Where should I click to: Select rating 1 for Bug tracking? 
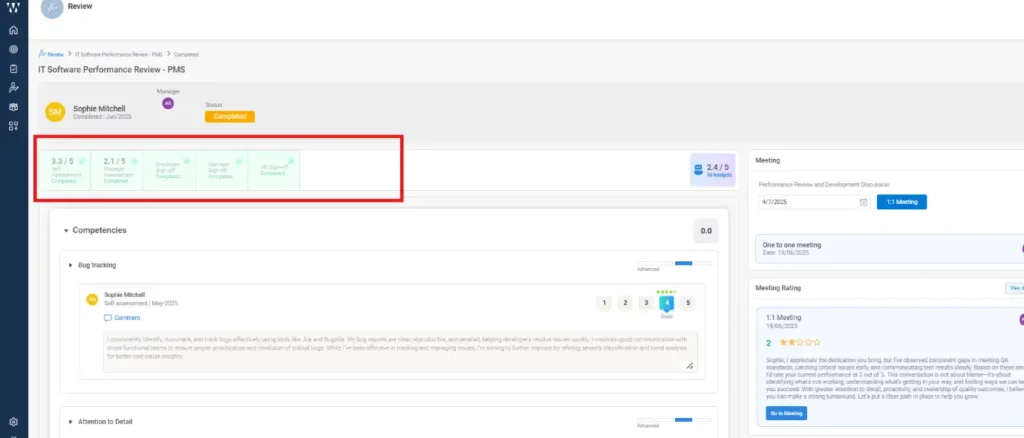[x=604, y=303]
